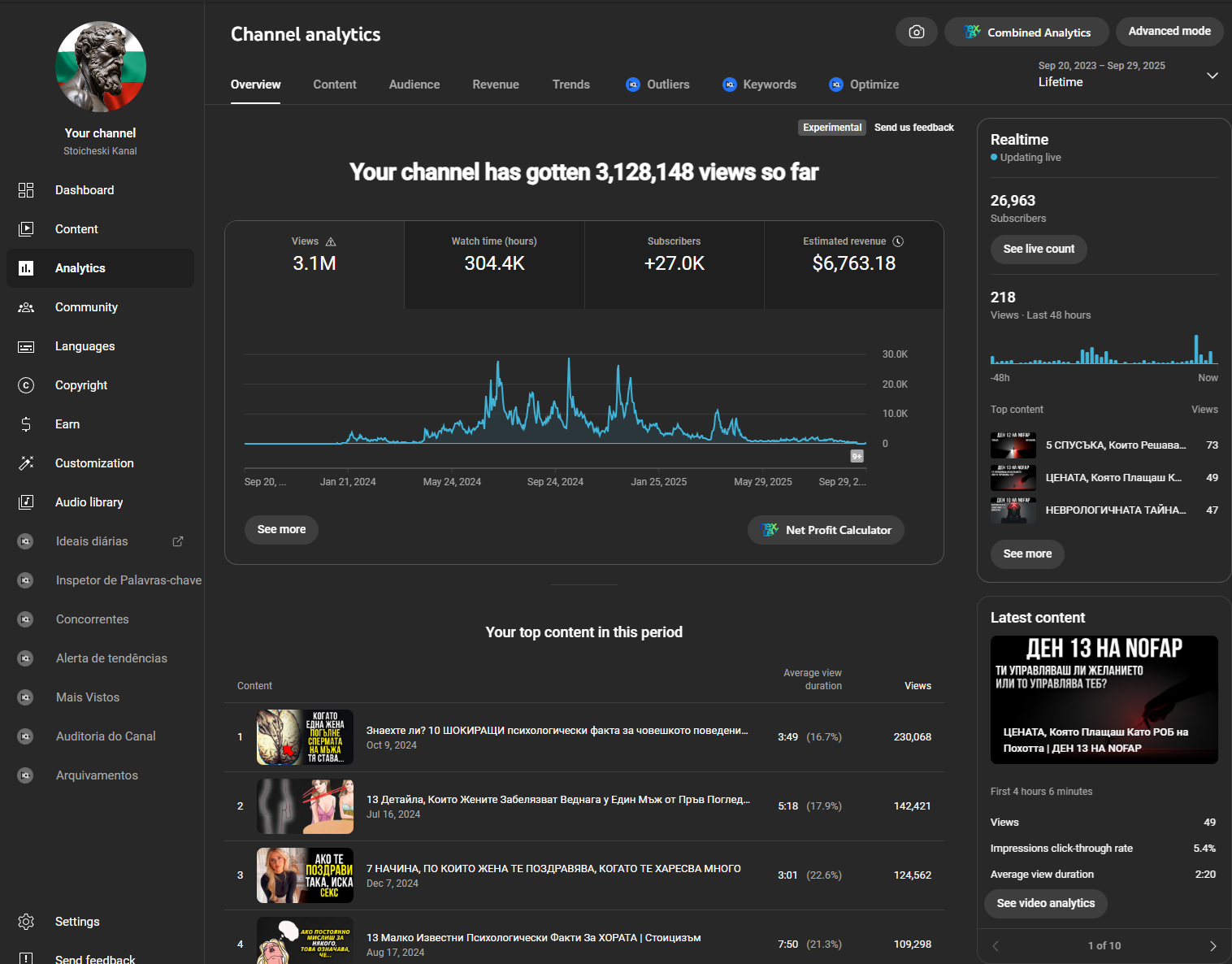
Task: Open thumbnail of video dated Dec 7, 2024
Action: [306, 875]
